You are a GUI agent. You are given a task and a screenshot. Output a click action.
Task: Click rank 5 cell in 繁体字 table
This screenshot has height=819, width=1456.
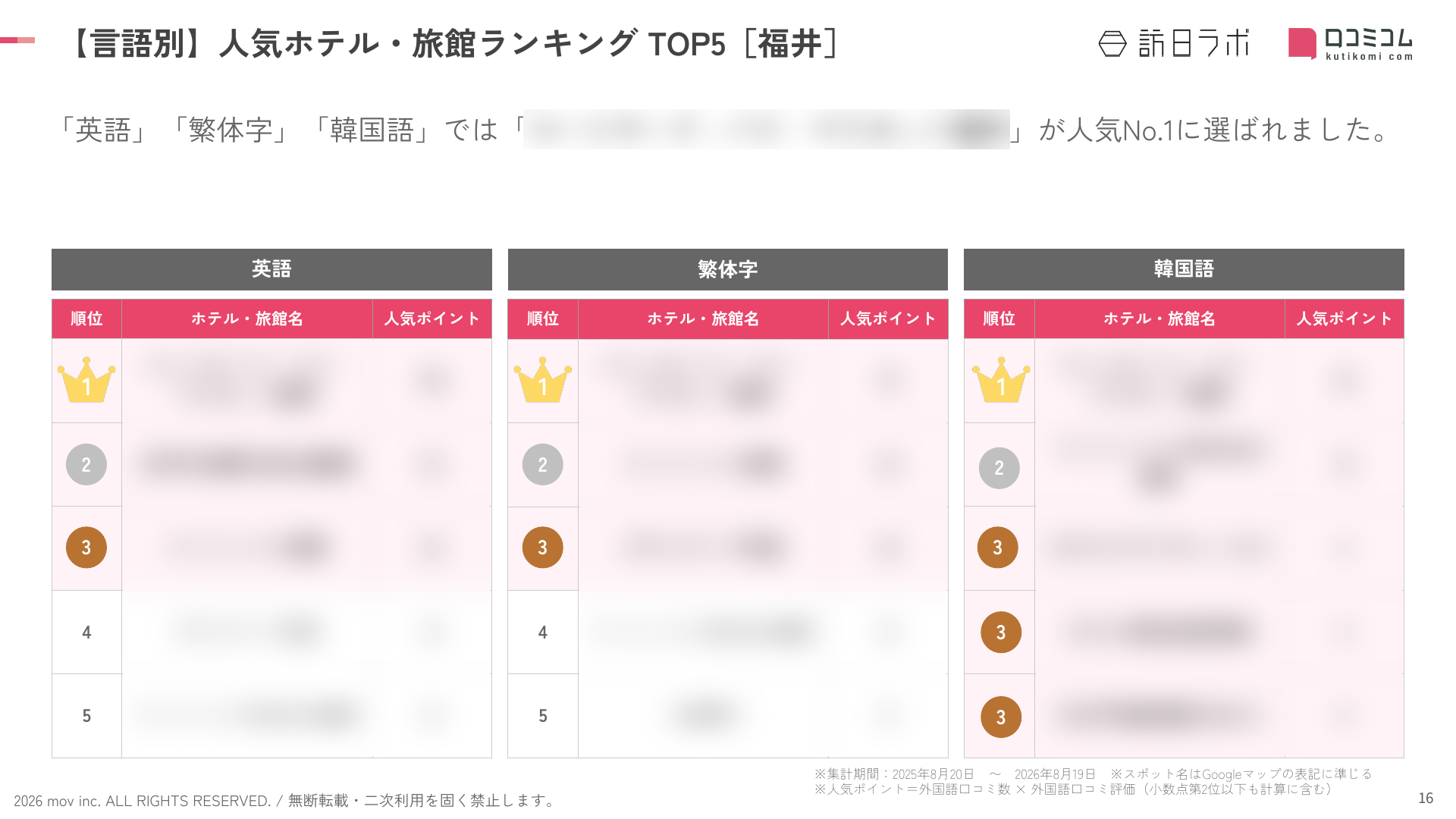click(542, 716)
